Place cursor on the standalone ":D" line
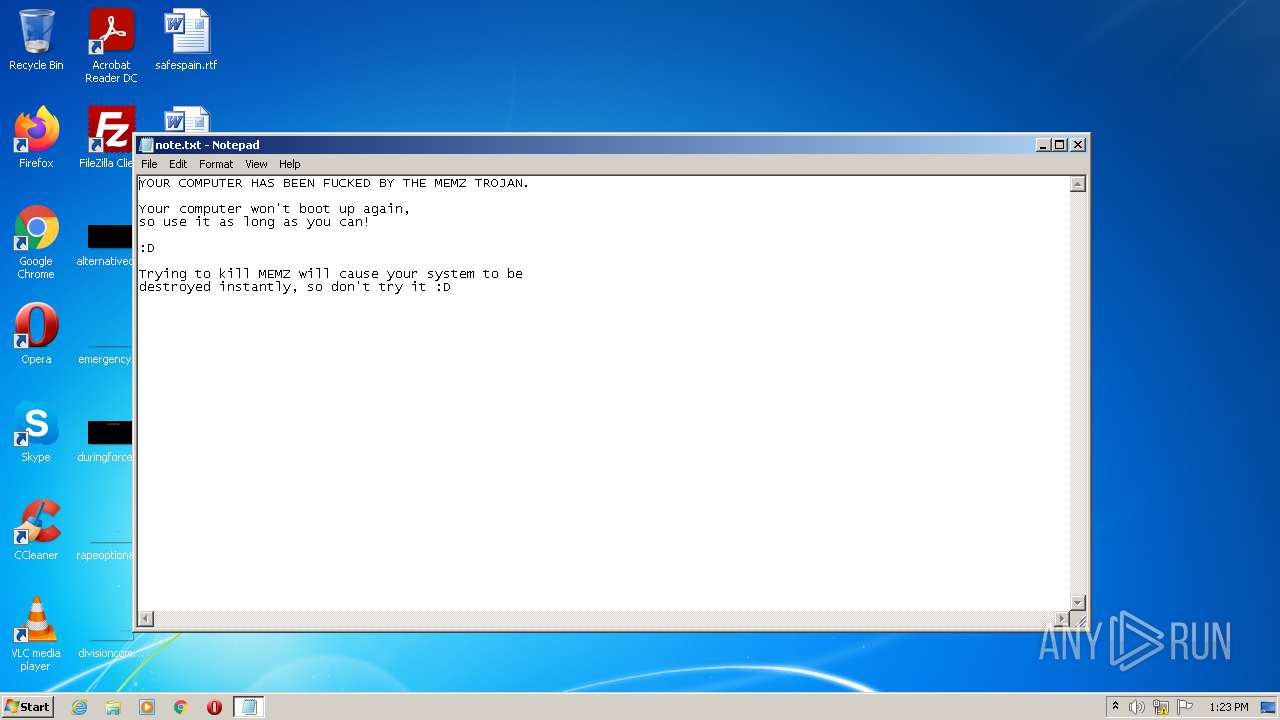 tap(147, 248)
